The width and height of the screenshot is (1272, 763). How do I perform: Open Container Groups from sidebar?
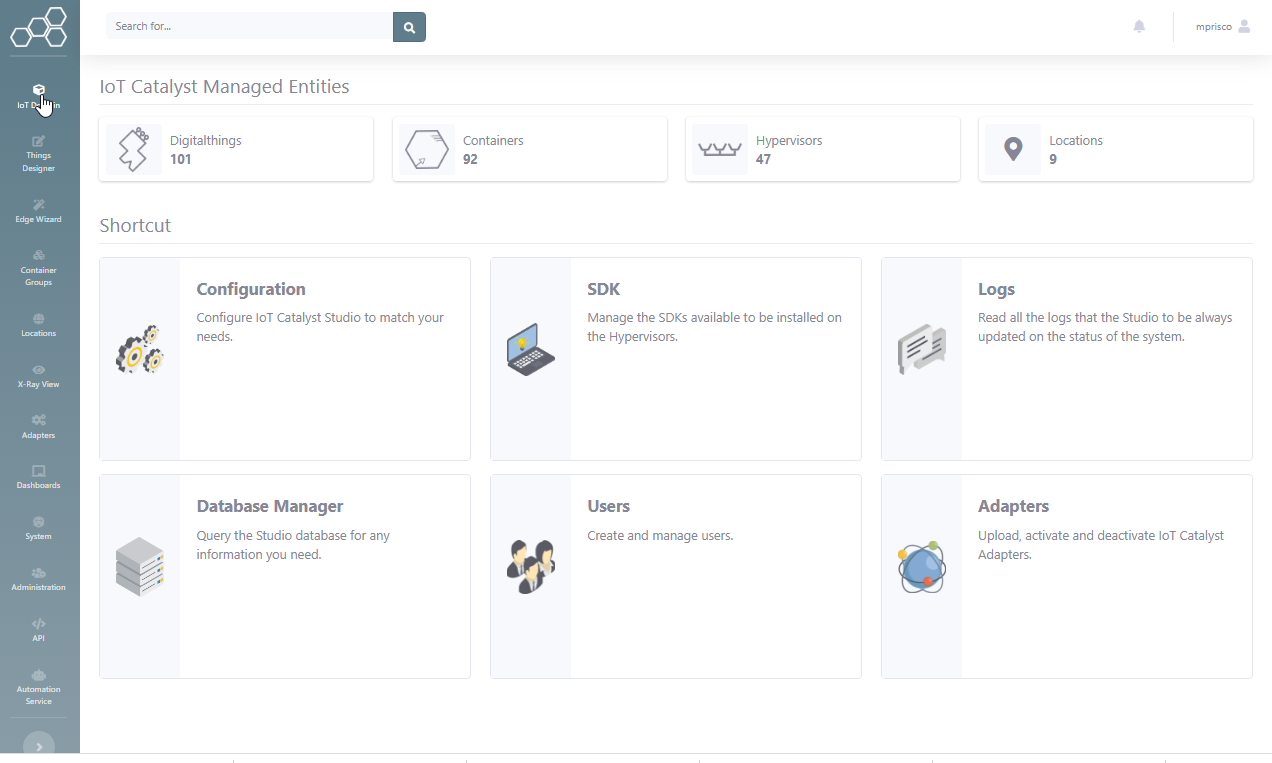coord(38,264)
